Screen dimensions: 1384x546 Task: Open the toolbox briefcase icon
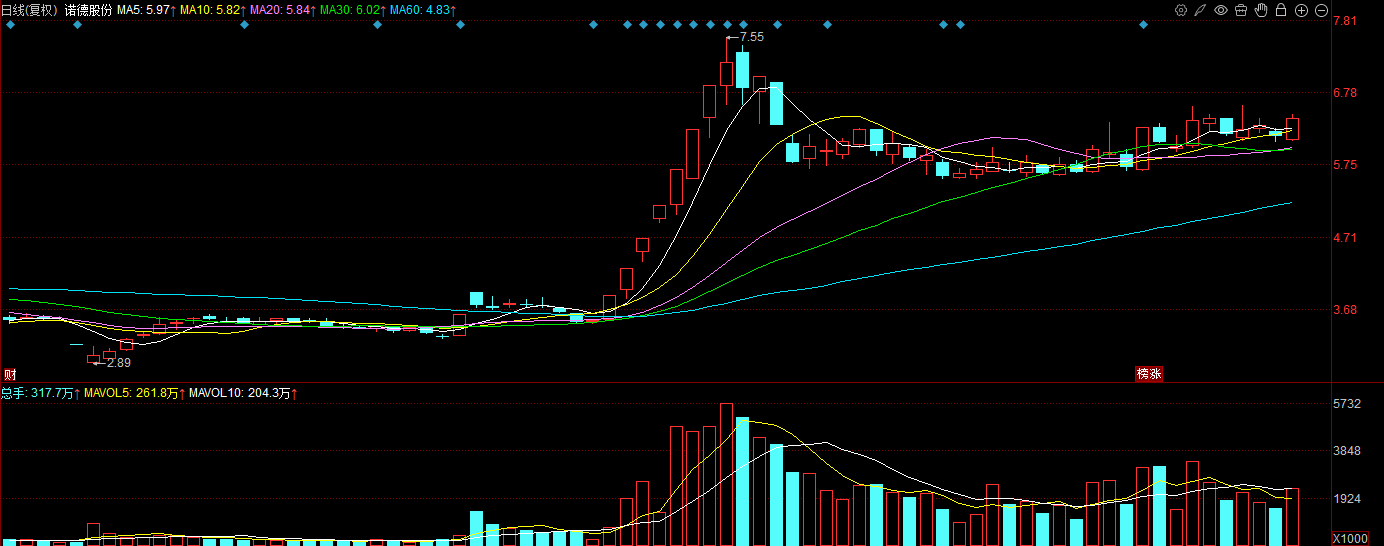point(1241,10)
